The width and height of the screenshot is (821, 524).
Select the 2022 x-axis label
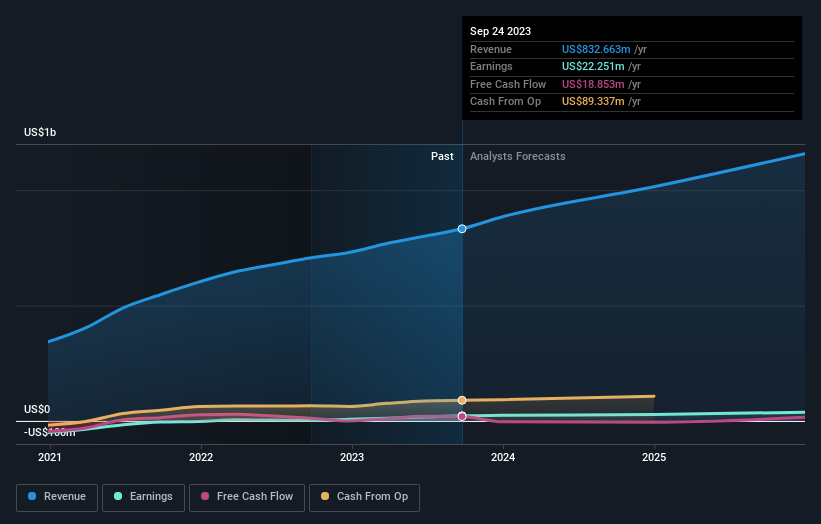201,458
